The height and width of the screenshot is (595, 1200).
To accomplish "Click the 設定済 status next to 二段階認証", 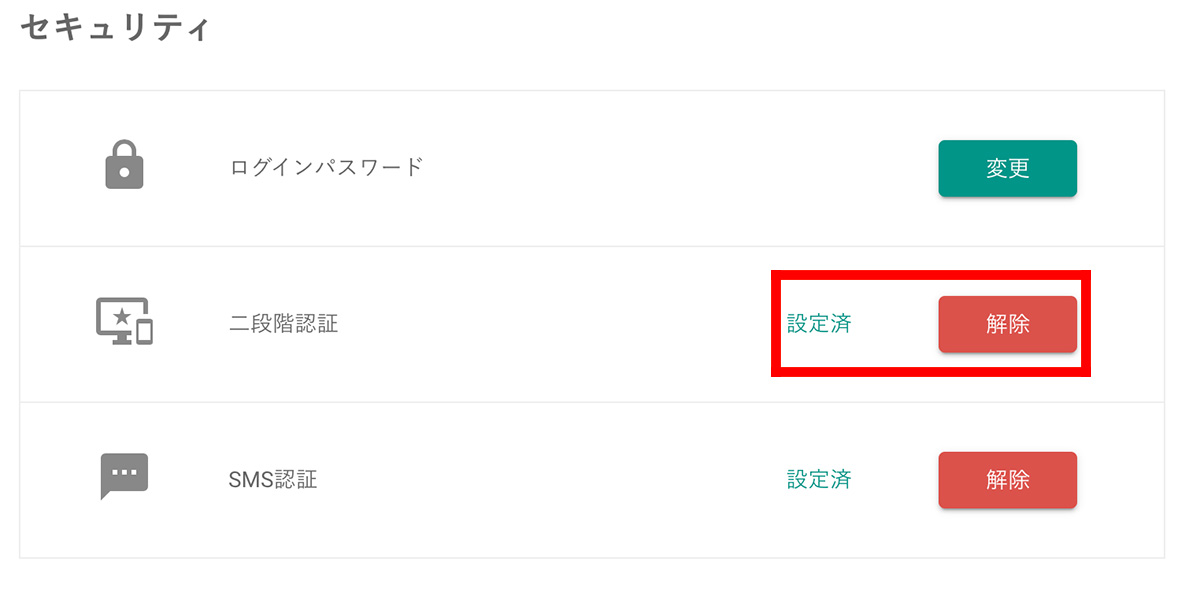I will [819, 324].
